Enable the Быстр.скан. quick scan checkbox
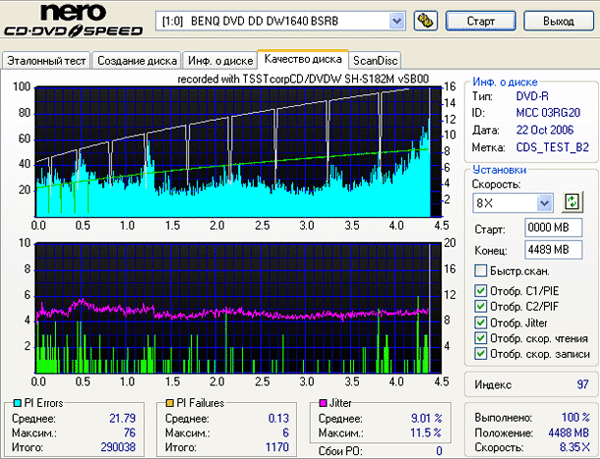 [482, 271]
